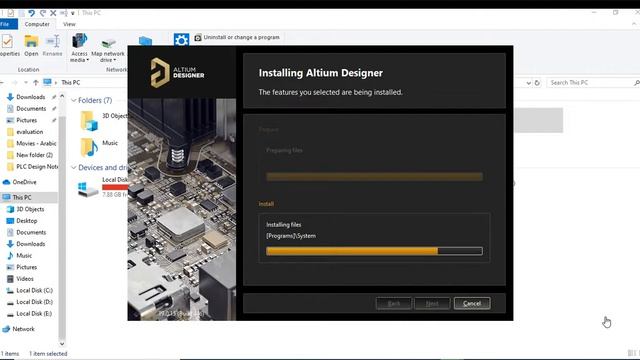Click the Music folder icon in content pane
Image resolution: width=640 pixels, height=360 pixels.
point(89,147)
